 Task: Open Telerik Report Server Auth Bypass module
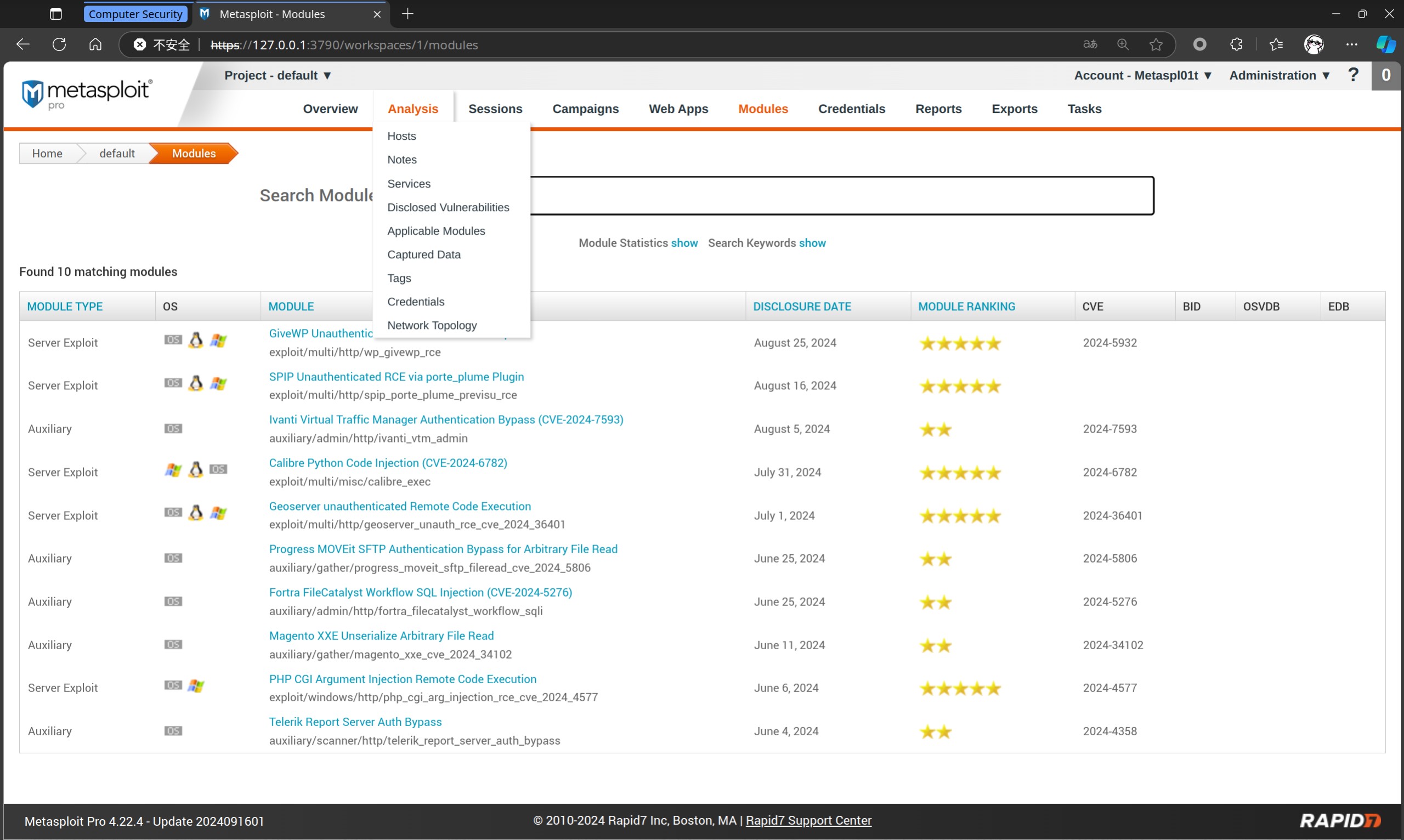click(355, 722)
